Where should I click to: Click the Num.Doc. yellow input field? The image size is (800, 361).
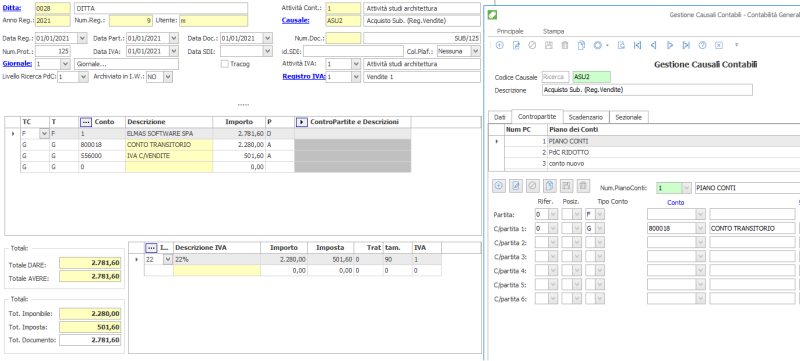coord(343,38)
